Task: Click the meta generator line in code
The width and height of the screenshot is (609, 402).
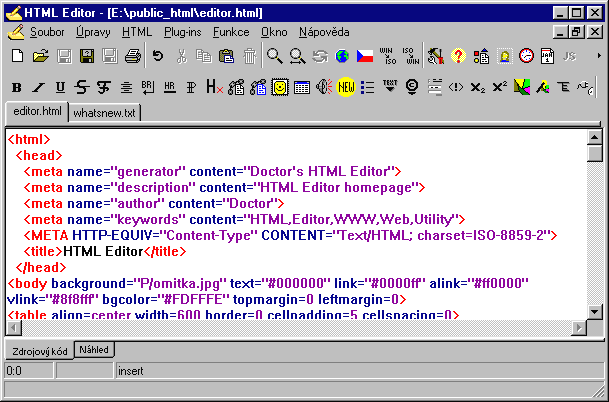Action: tap(212, 171)
